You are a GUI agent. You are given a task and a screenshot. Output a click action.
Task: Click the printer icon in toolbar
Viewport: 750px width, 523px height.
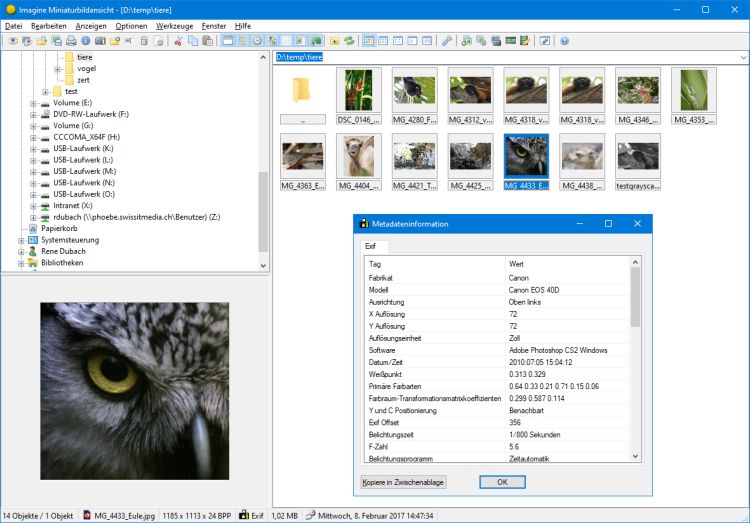click(x=71, y=41)
